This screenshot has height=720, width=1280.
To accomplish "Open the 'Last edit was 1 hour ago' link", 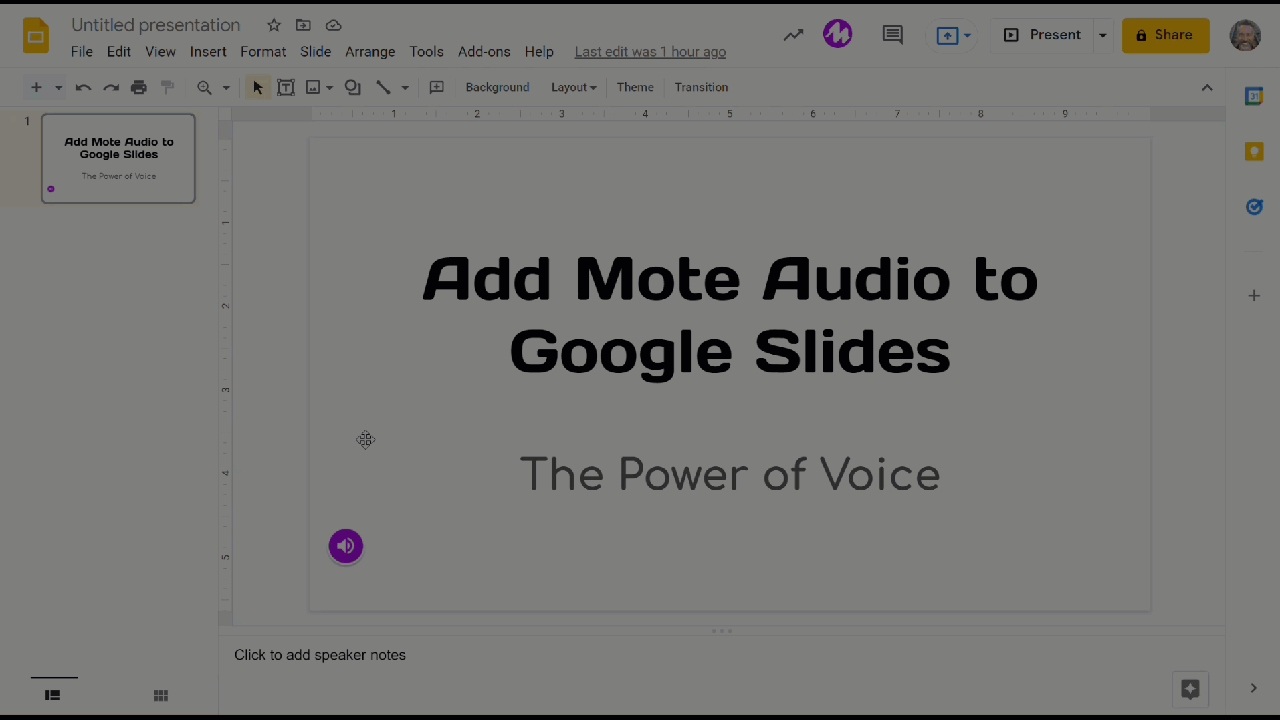I will (x=650, y=52).
